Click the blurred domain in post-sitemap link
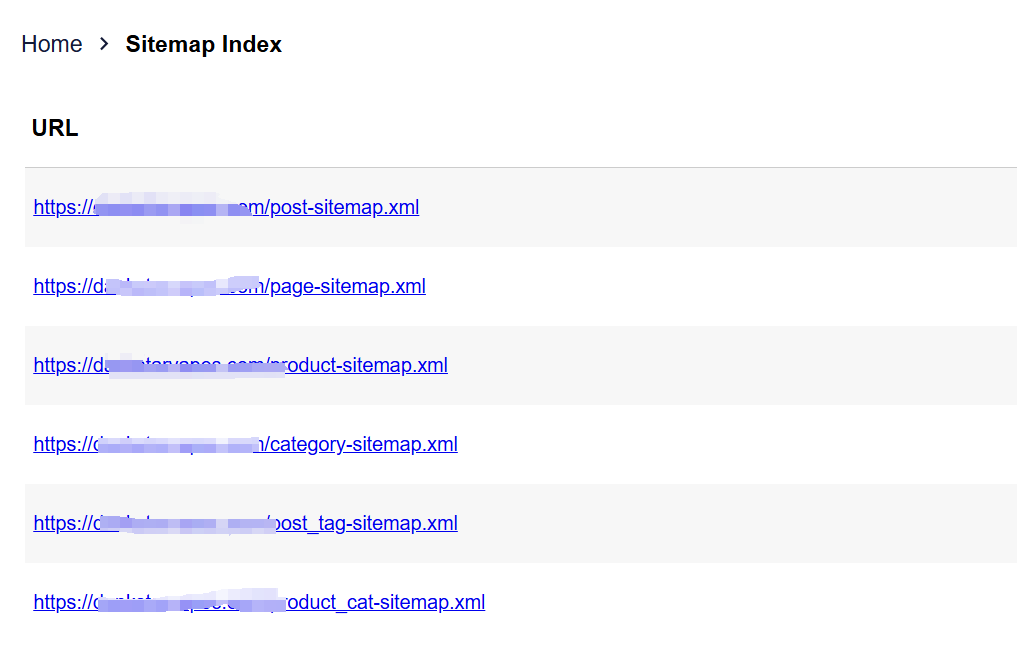The image size is (1017, 646). (170, 208)
